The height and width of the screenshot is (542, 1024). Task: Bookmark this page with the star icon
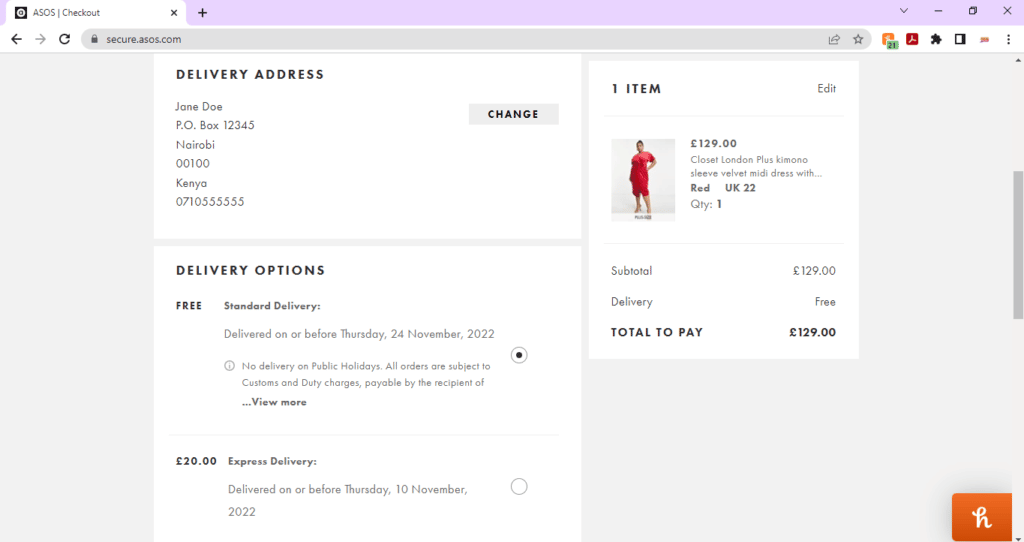click(x=858, y=39)
